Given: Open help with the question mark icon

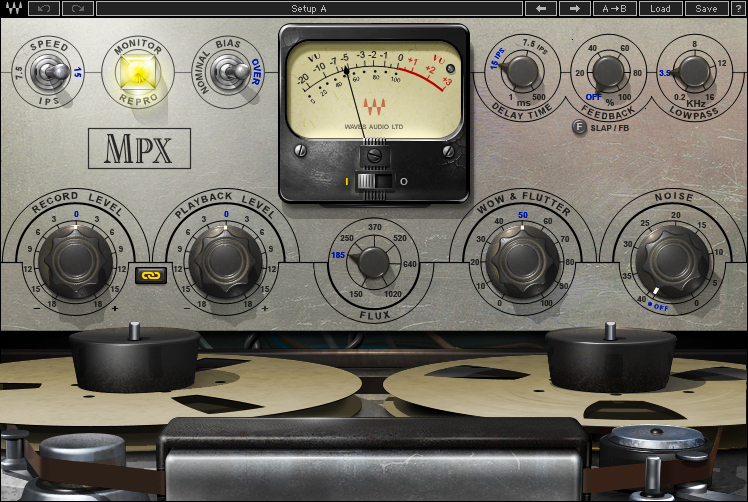Looking at the screenshot, I should click(x=737, y=9).
